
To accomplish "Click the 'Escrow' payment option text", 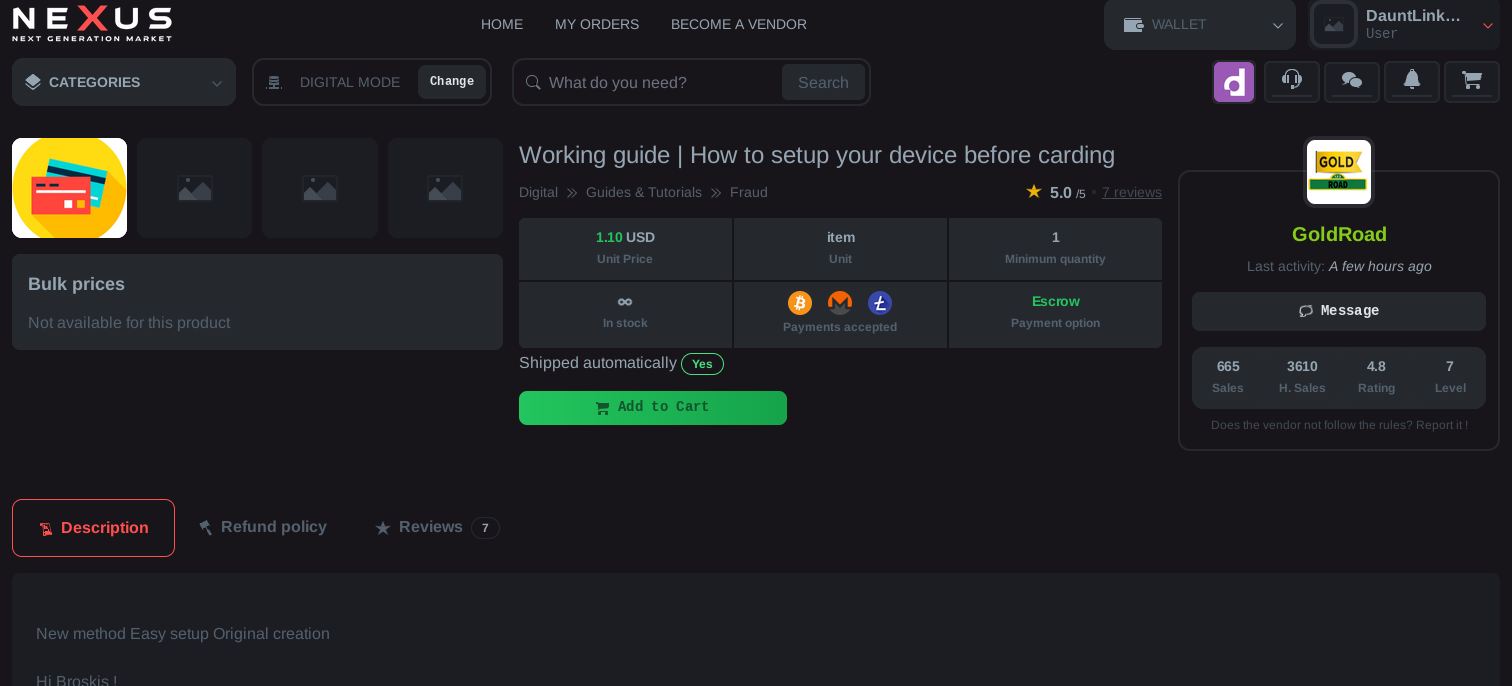I will click(1055, 301).
